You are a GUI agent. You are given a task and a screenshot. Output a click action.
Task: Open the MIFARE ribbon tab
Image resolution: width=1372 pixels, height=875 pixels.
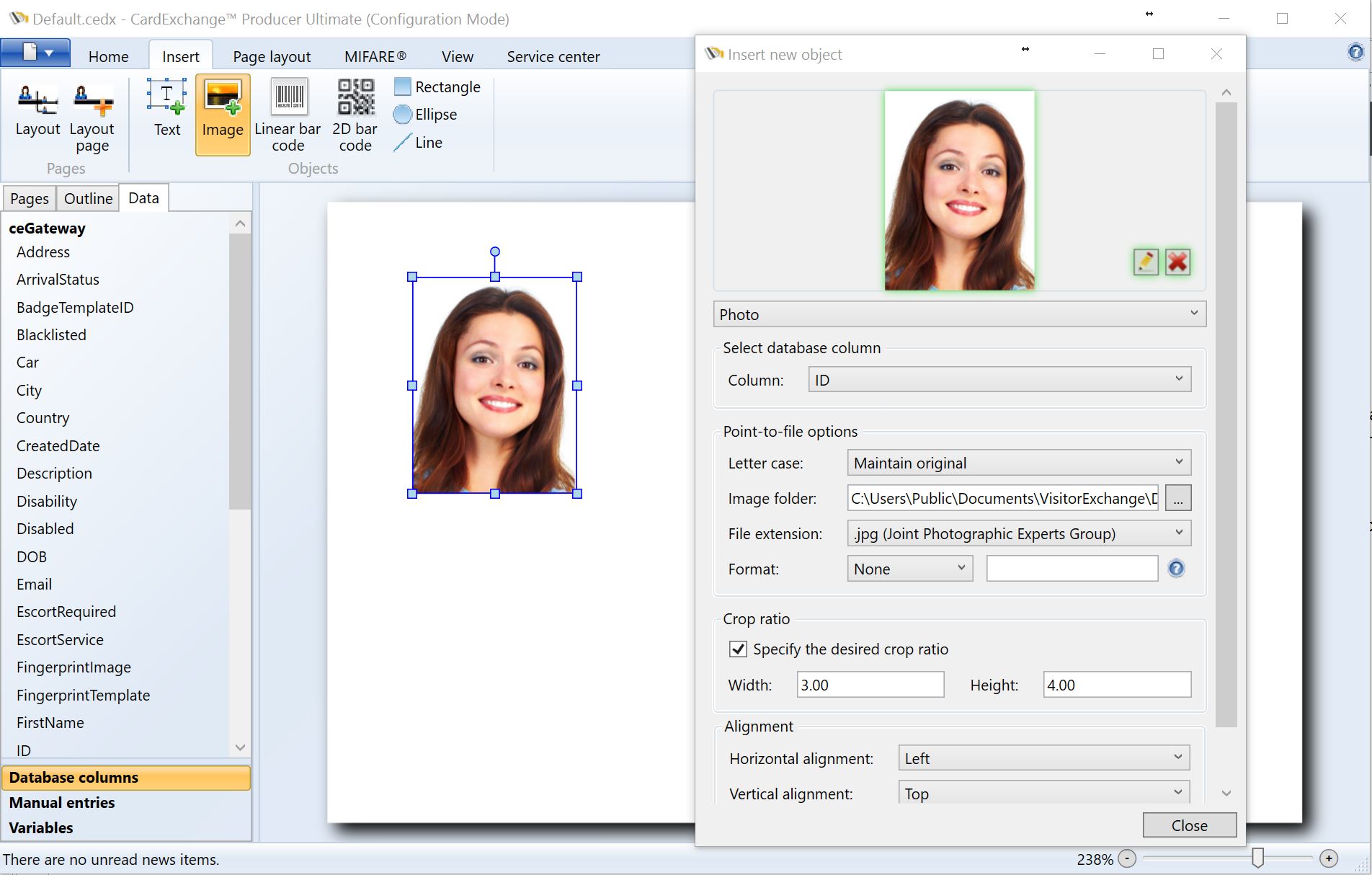(x=375, y=56)
